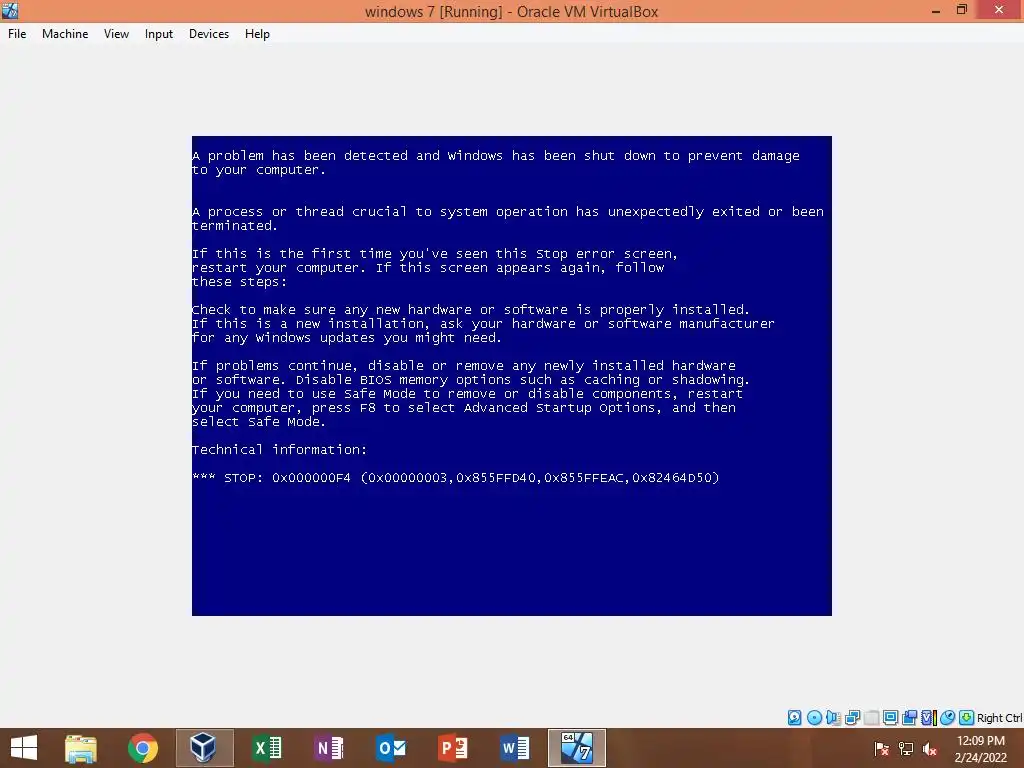Click the keyboard capture green arrow icon
1024x768 pixels.
(967, 718)
